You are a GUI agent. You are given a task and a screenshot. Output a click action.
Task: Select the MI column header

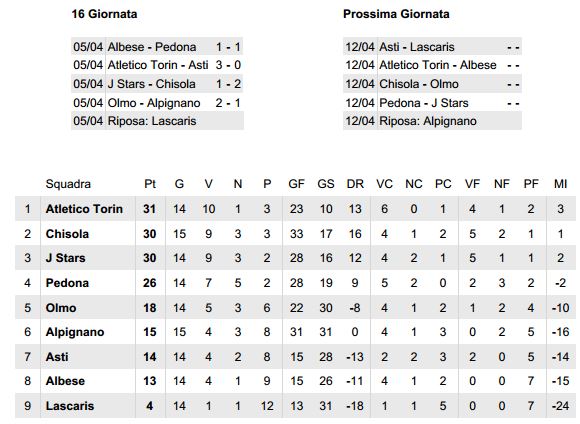tap(560, 184)
